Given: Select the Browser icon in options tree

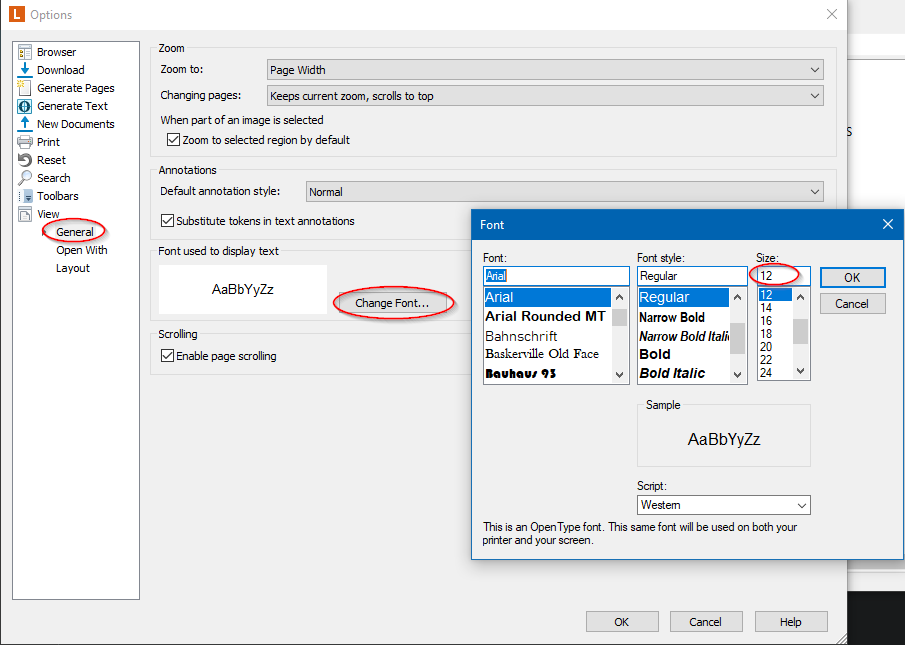Looking at the screenshot, I should click(25, 52).
